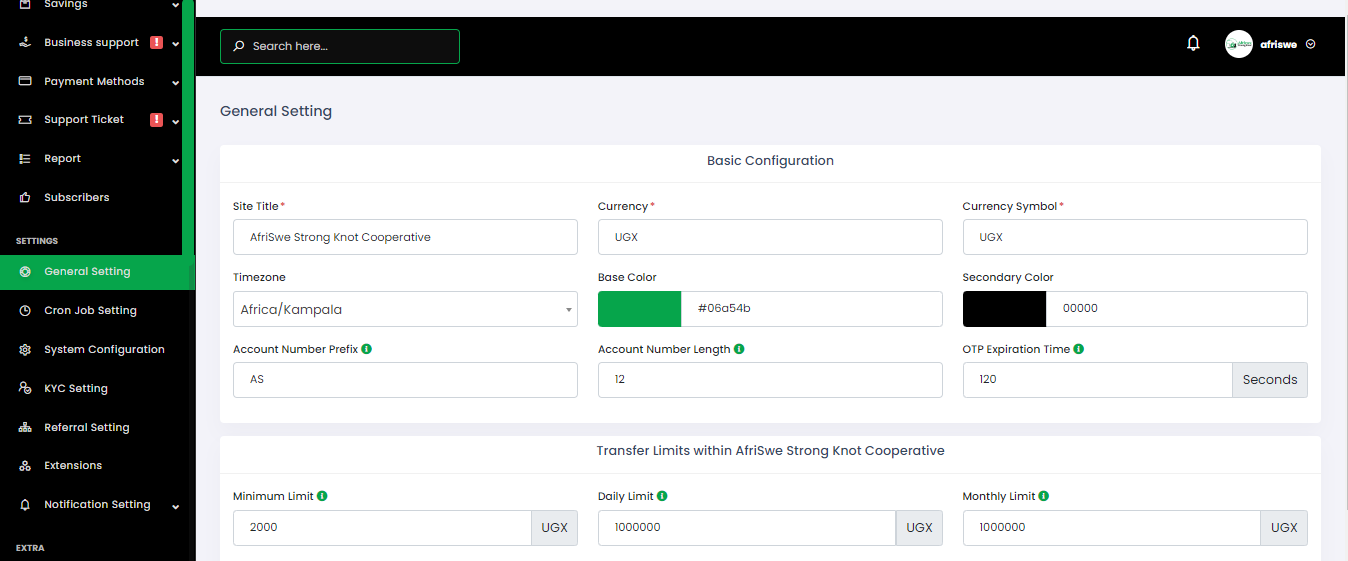
Task: Click the Report list icon
Action: 25,159
